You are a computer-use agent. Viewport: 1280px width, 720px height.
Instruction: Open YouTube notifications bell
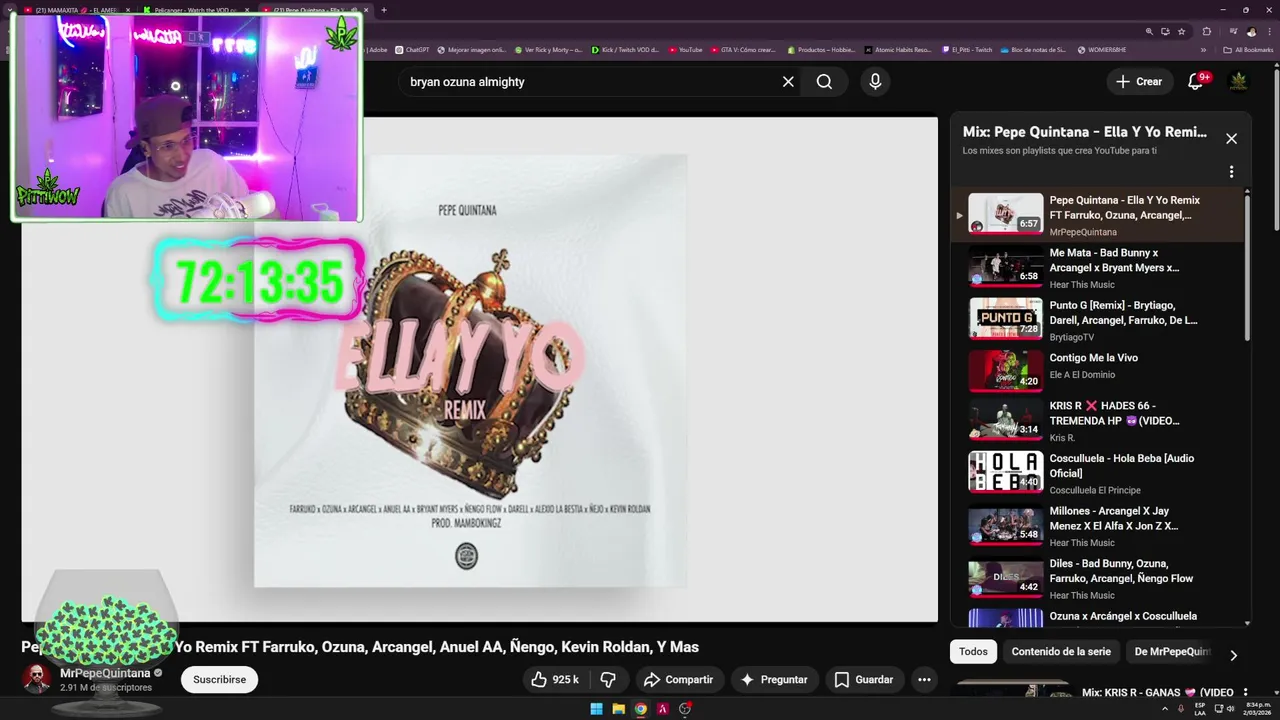pyautogui.click(x=1195, y=82)
